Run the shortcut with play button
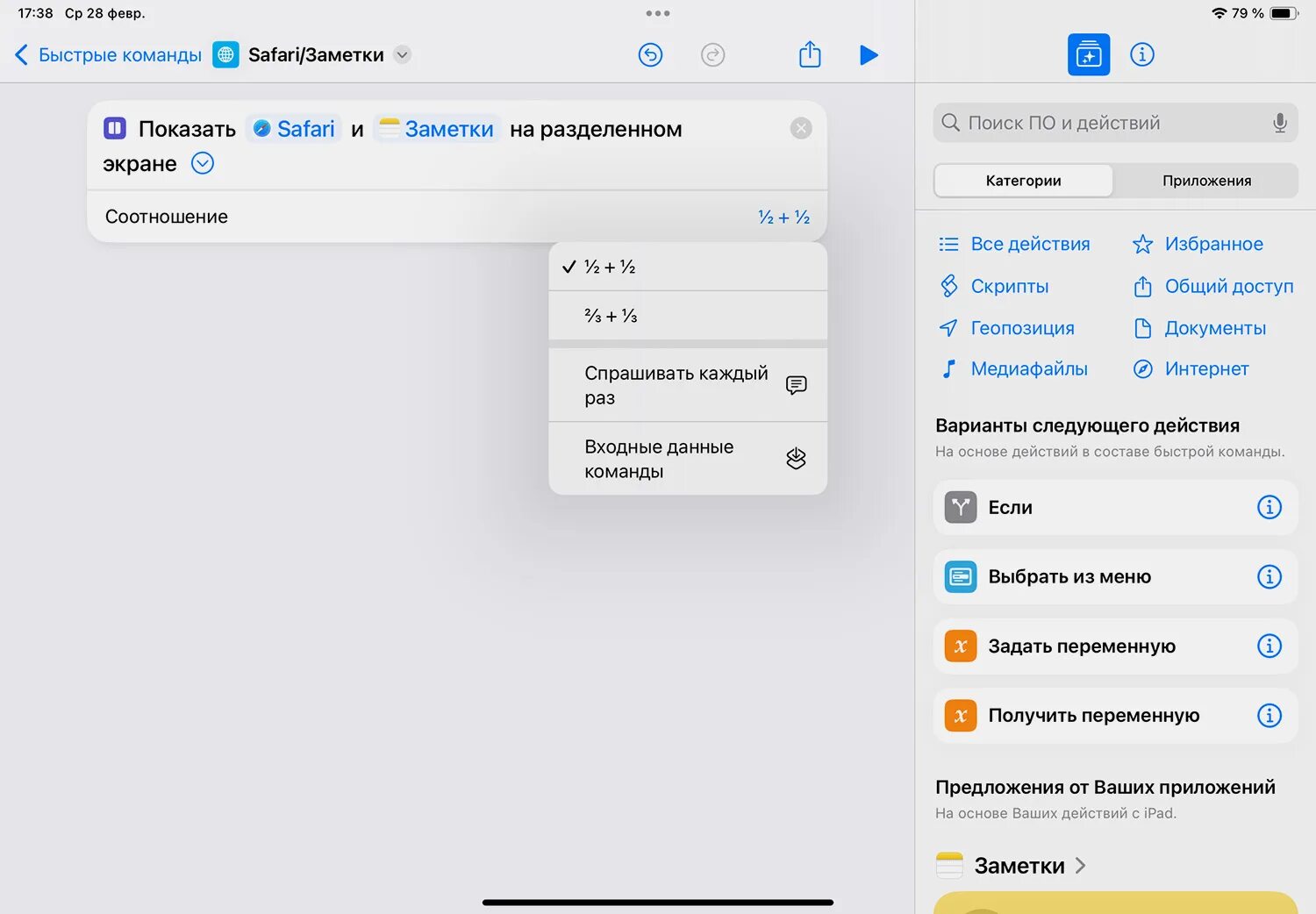The width and height of the screenshot is (1316, 914). [869, 55]
